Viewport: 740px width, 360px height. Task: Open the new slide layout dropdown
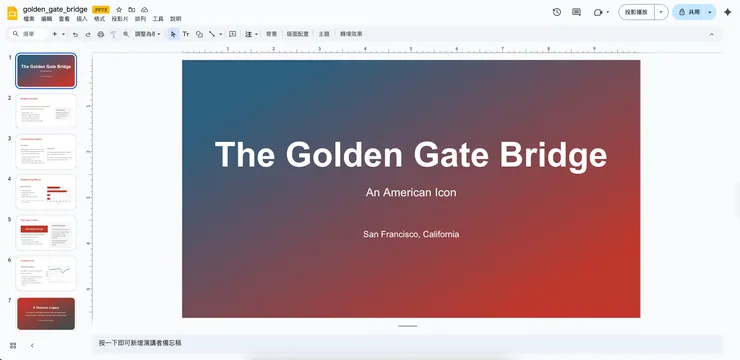(x=63, y=34)
